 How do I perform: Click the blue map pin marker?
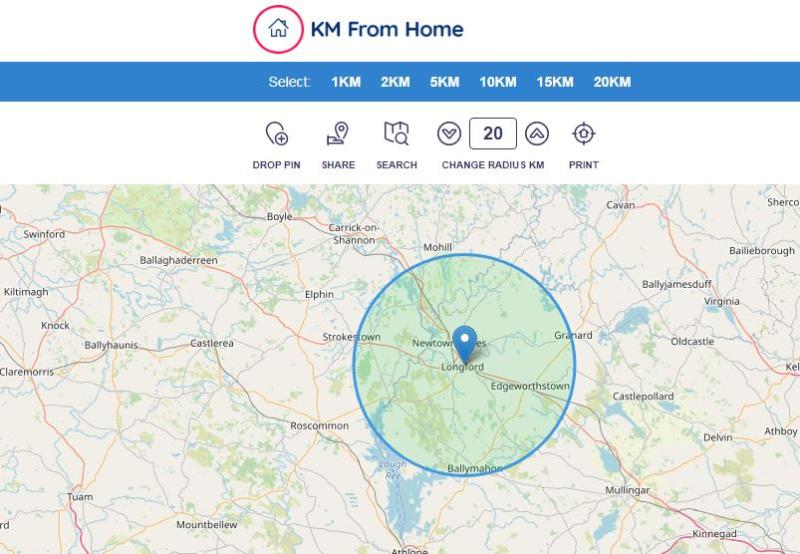(465, 345)
